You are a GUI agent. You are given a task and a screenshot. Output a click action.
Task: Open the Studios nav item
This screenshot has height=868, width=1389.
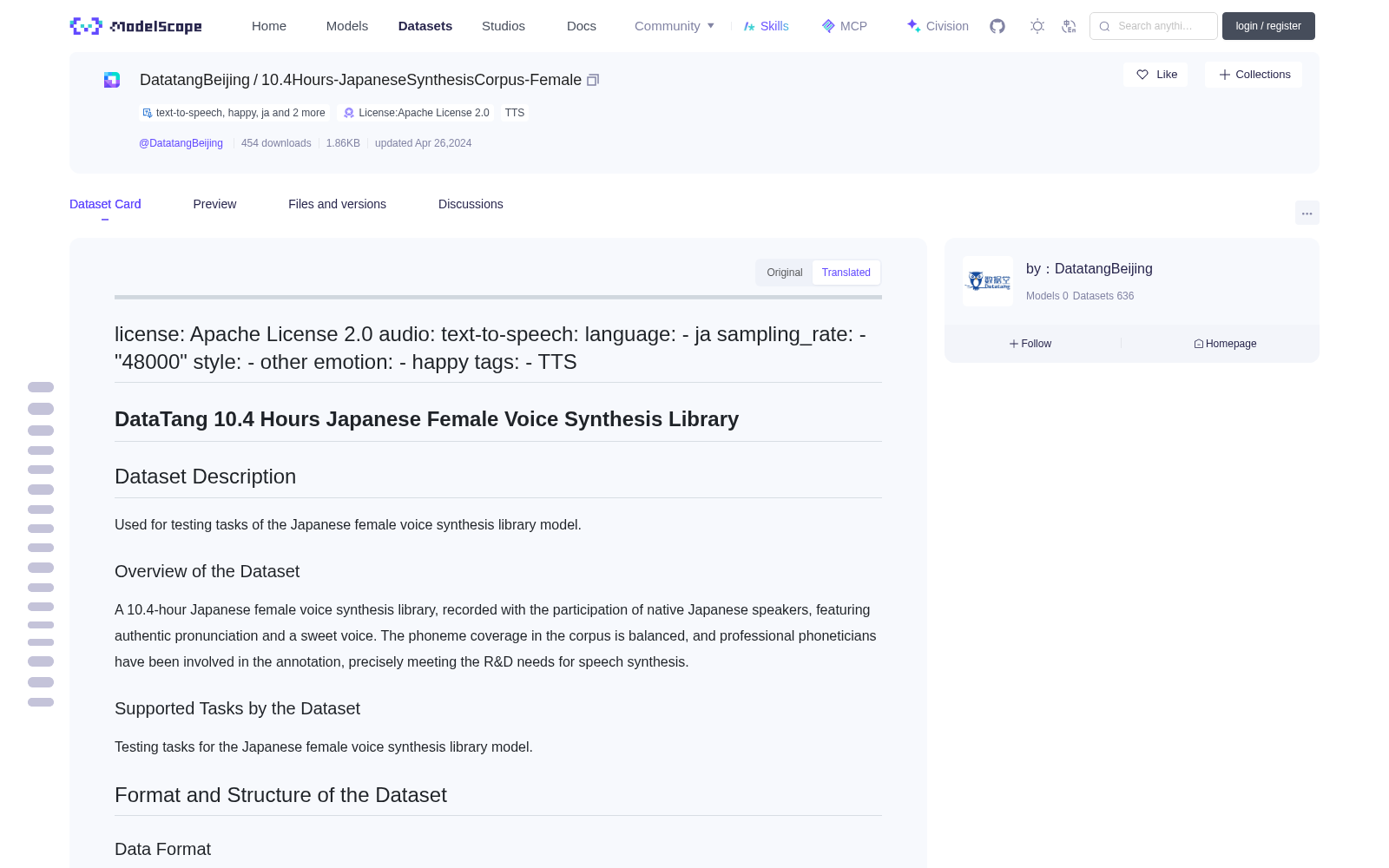pyautogui.click(x=504, y=26)
